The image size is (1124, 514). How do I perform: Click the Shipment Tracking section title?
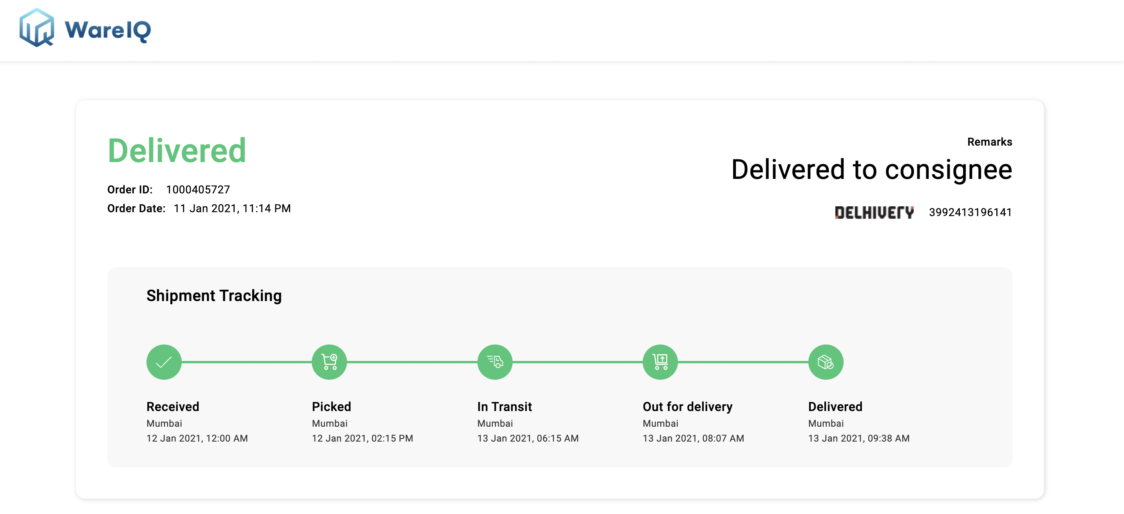tap(214, 295)
